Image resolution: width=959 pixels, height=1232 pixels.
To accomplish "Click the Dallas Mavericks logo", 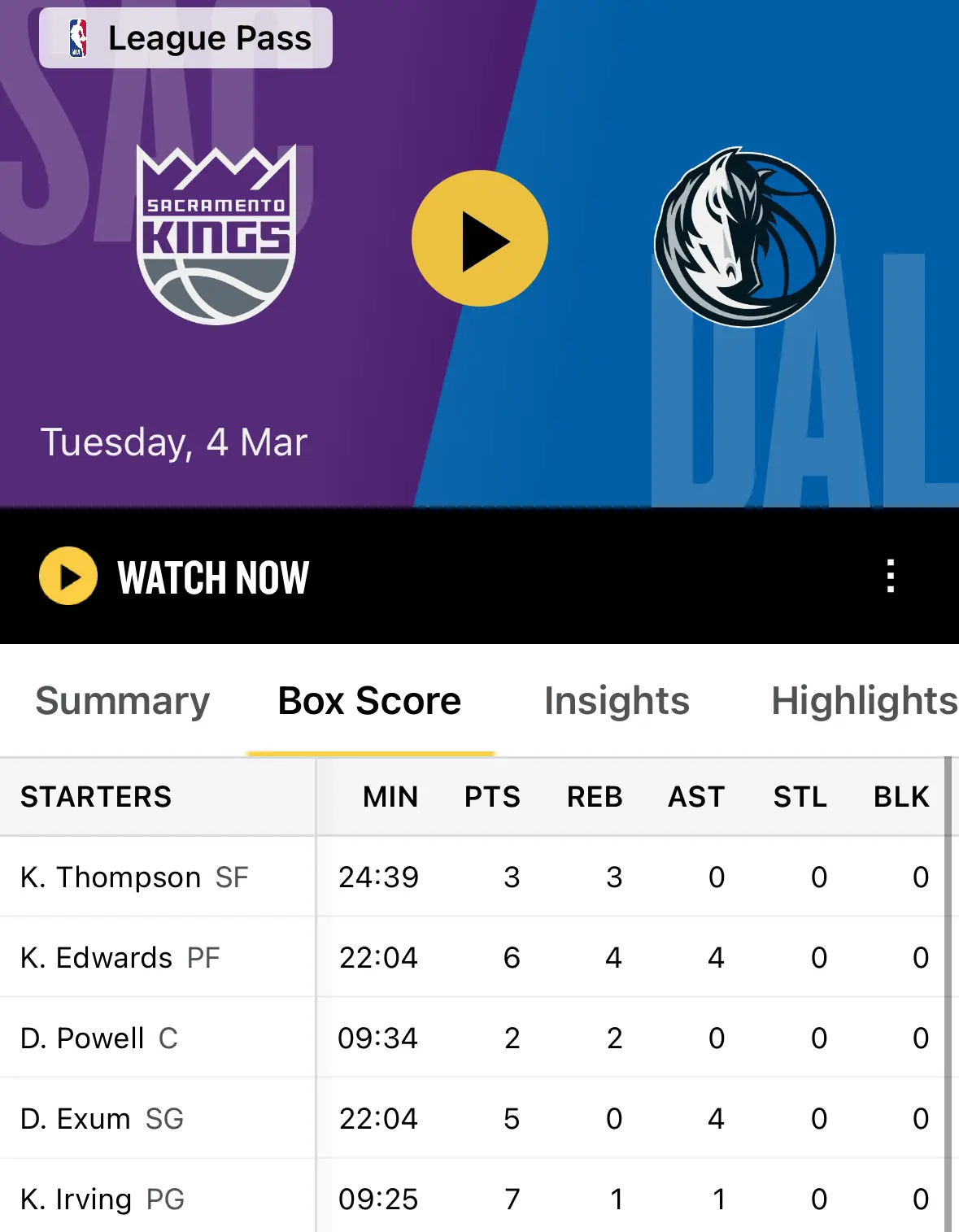I will click(x=745, y=237).
